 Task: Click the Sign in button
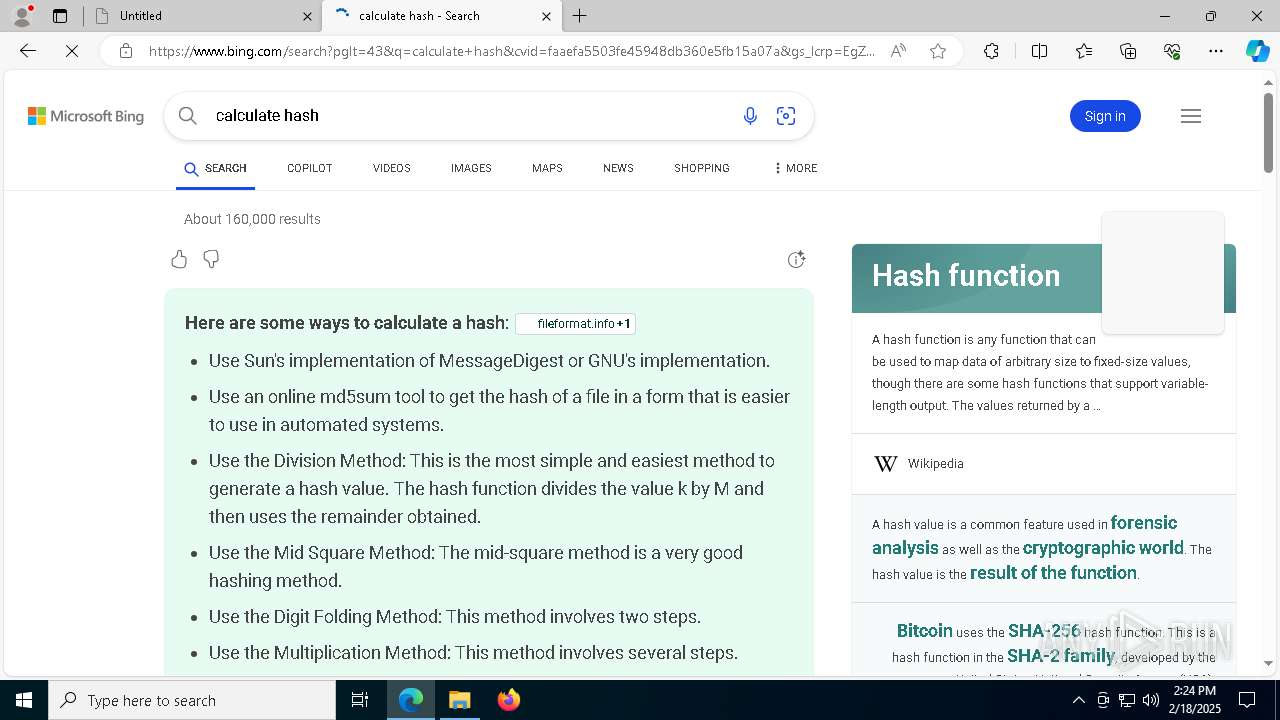point(1105,116)
